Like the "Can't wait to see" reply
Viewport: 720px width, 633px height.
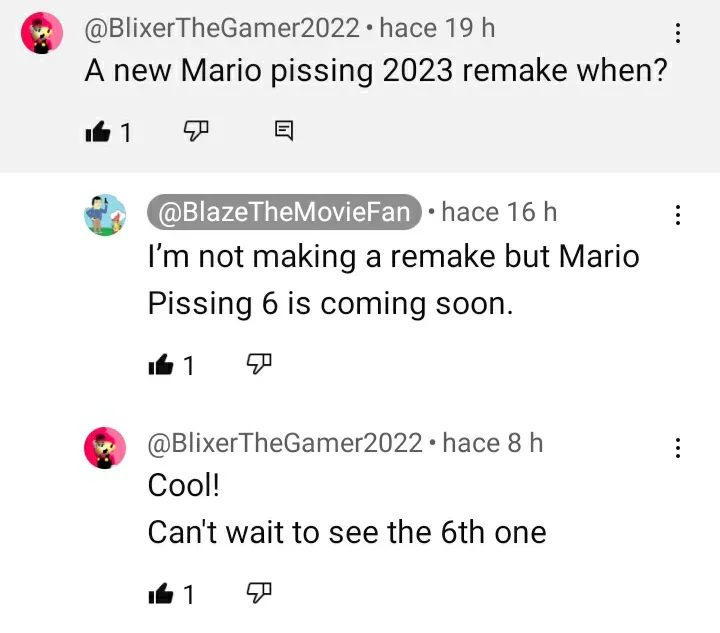(x=160, y=594)
